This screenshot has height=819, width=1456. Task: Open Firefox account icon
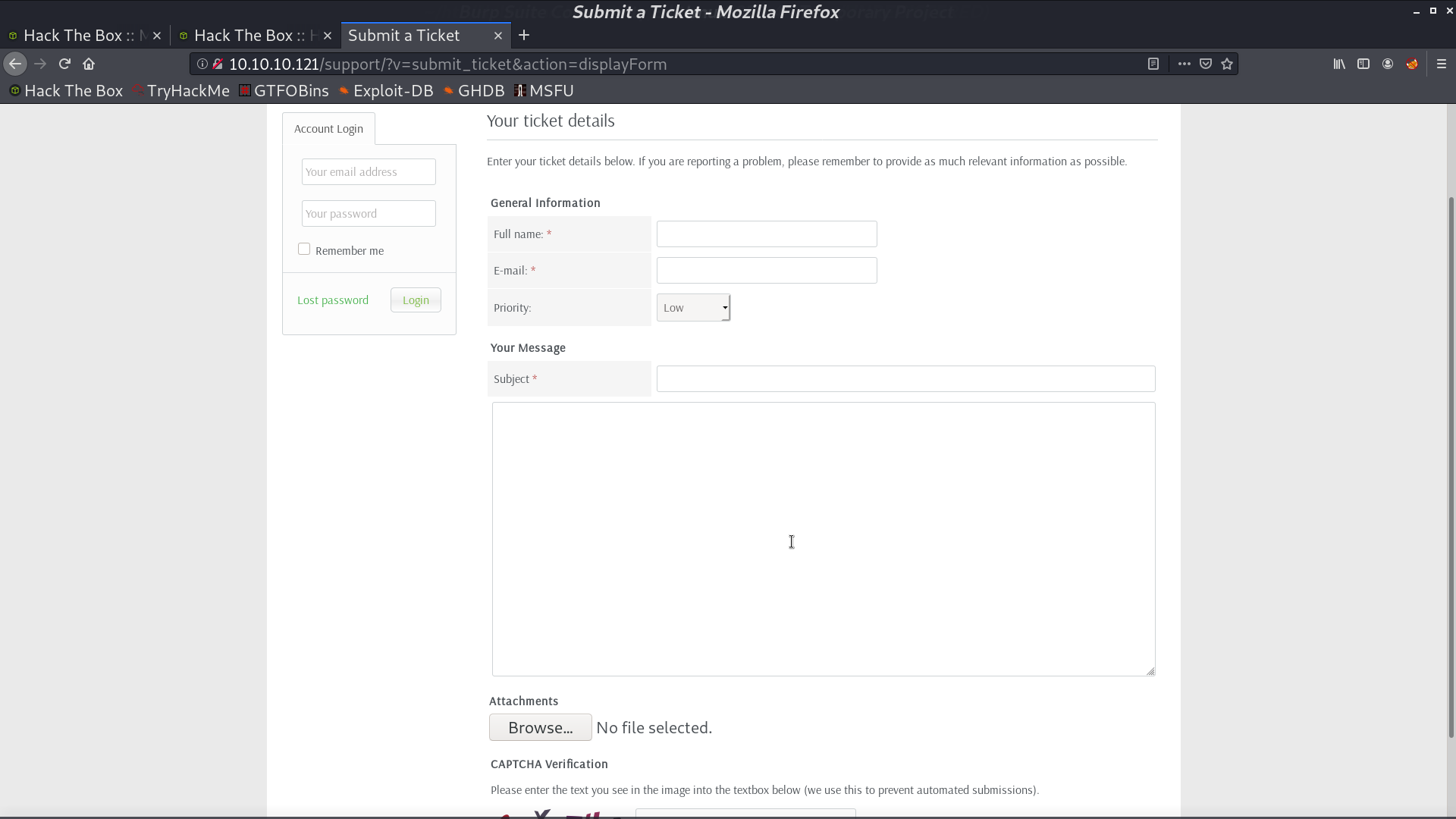pyautogui.click(x=1388, y=64)
